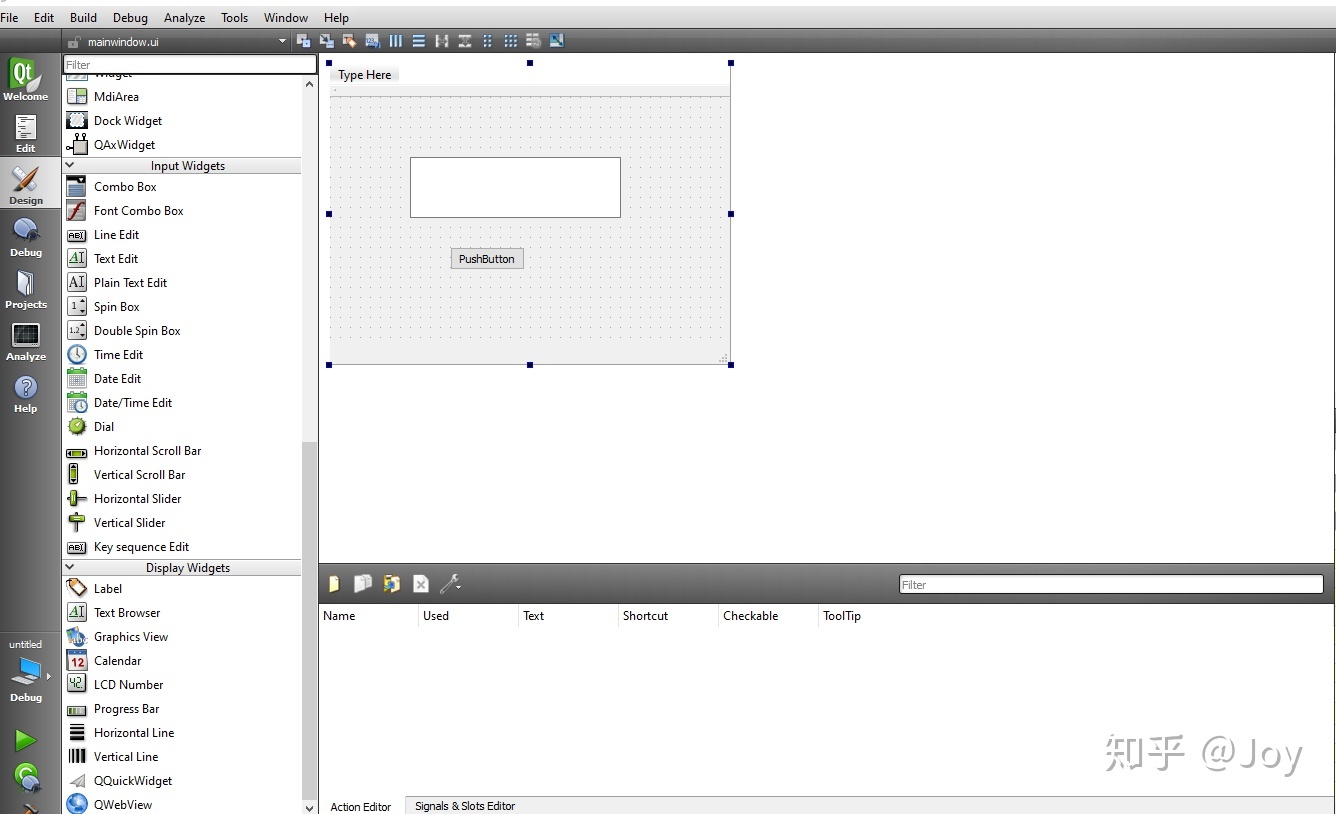
Task: Select the Design mode icon
Action: (x=25, y=185)
